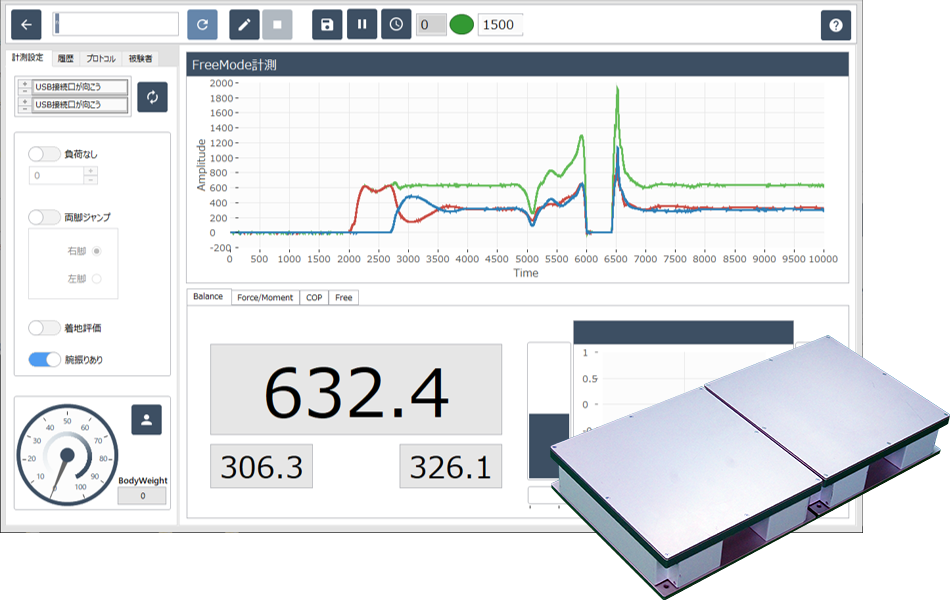
Task: Turn on the 両脚ジャンプ switch
Action: (x=44, y=217)
